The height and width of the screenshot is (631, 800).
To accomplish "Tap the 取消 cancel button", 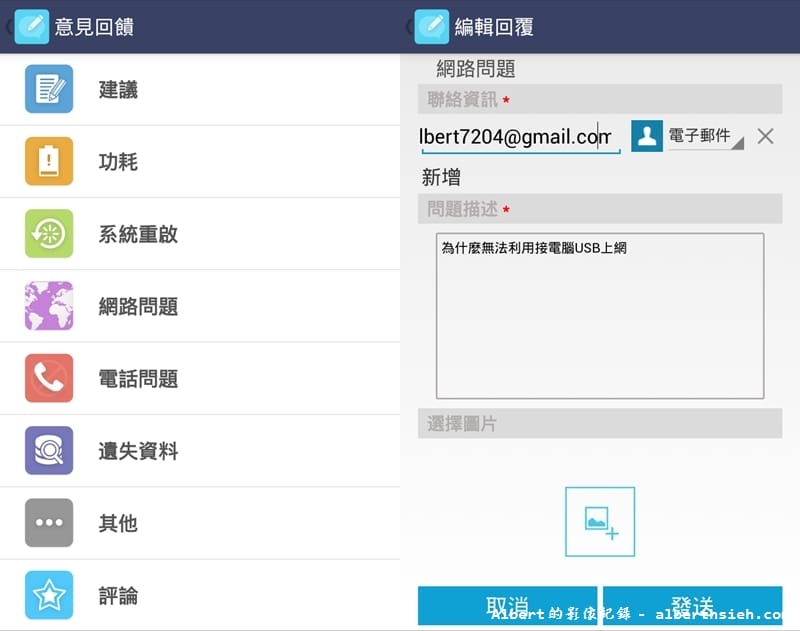I will [x=507, y=605].
